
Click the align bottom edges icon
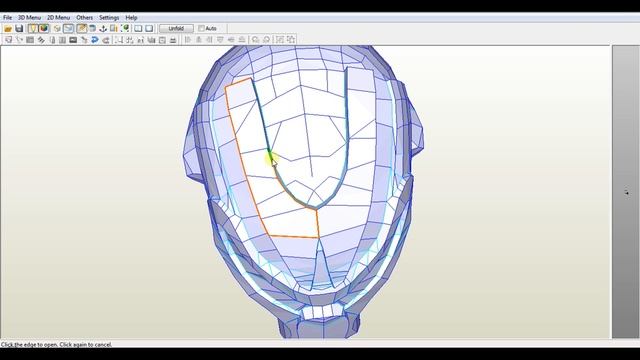click(x=242, y=40)
